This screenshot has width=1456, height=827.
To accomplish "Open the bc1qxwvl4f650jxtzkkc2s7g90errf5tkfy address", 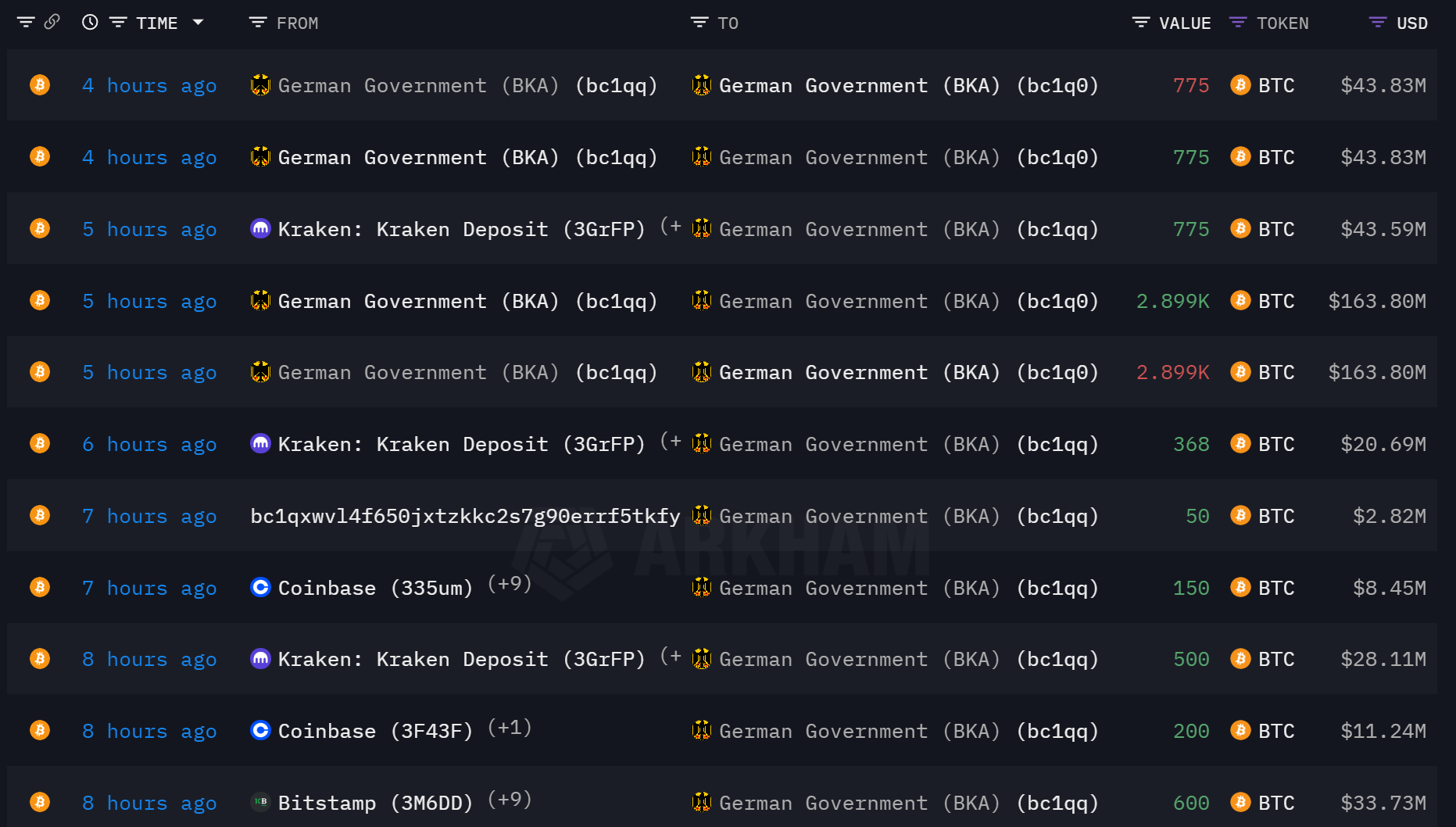I will 465,516.
